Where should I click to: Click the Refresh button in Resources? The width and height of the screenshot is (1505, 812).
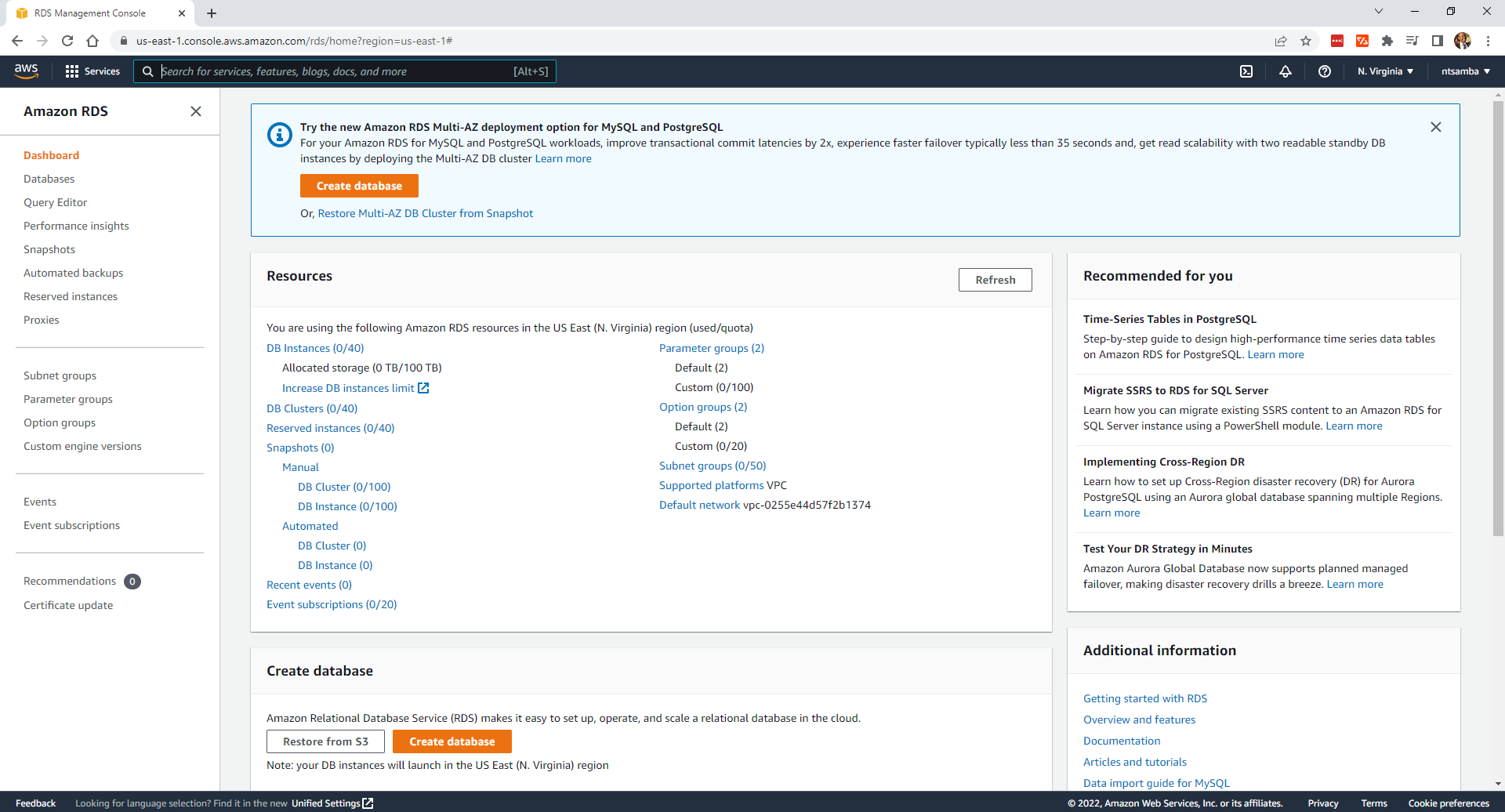pyautogui.click(x=995, y=280)
